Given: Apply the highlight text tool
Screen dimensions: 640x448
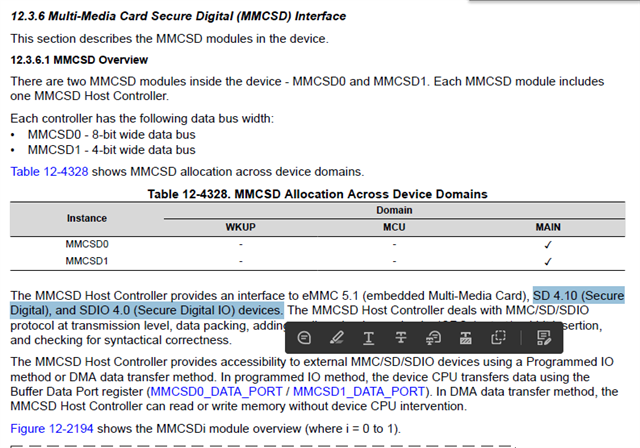Looking at the screenshot, I should (336, 337).
